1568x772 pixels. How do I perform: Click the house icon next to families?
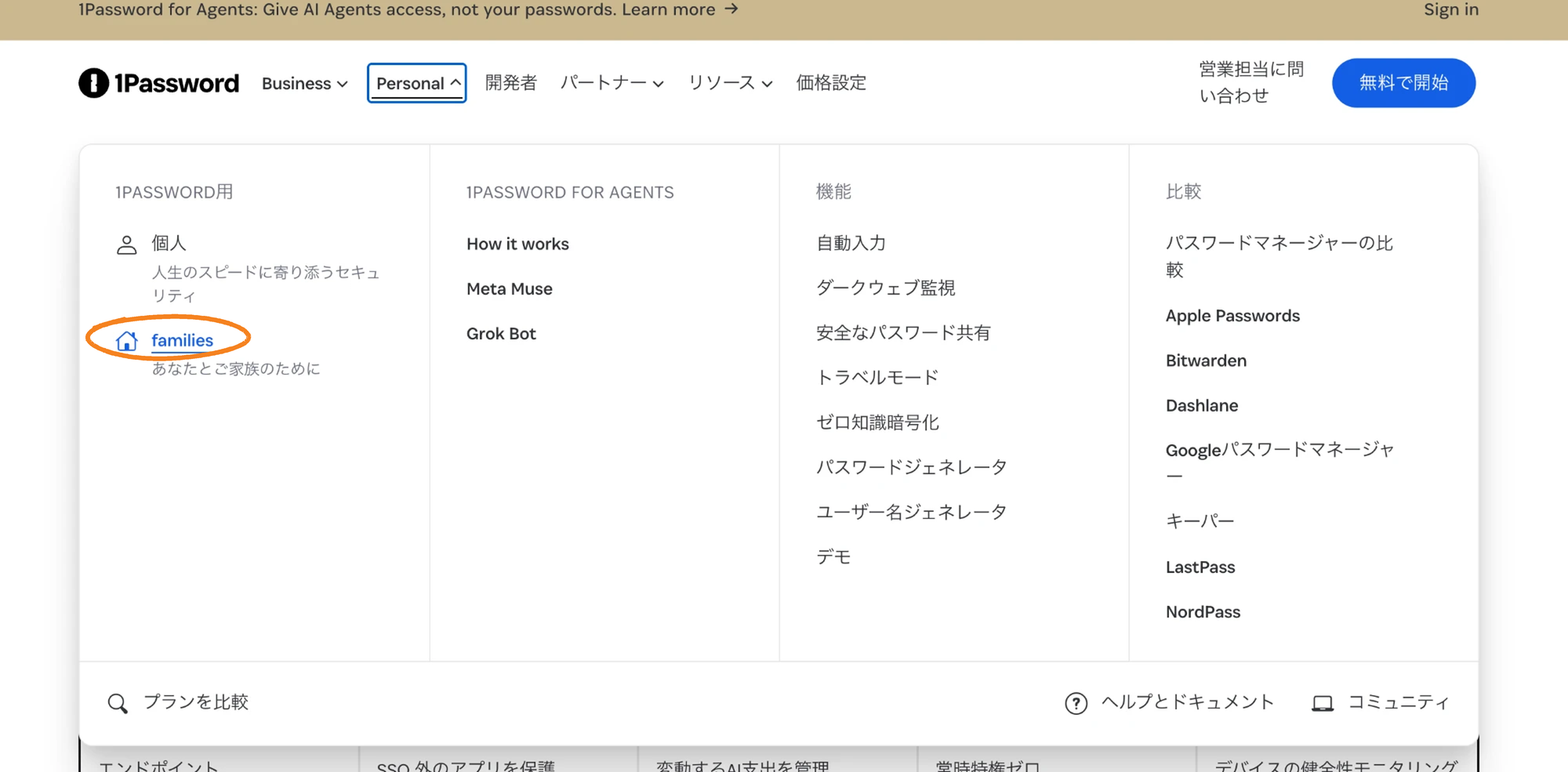(x=126, y=341)
